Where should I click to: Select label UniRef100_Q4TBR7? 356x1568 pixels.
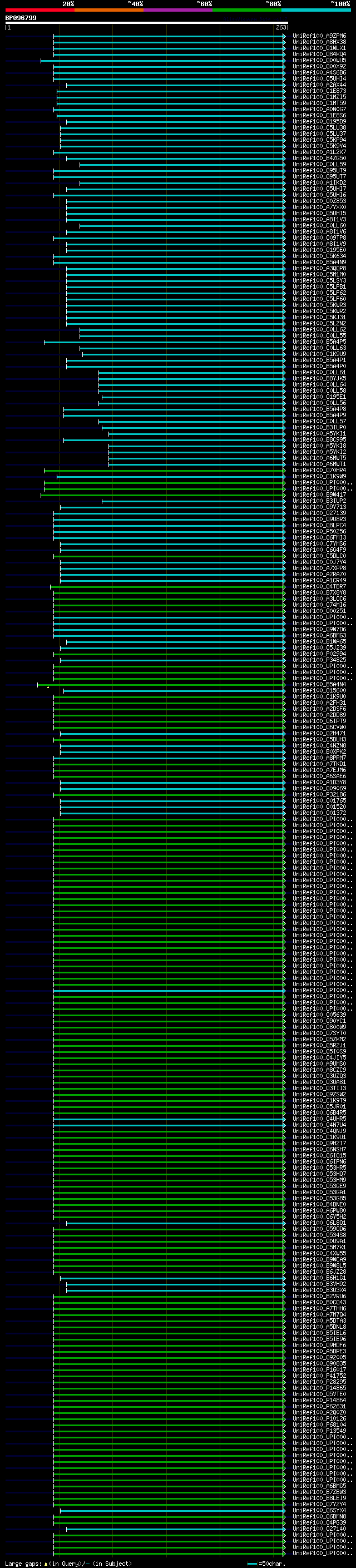coord(319,587)
